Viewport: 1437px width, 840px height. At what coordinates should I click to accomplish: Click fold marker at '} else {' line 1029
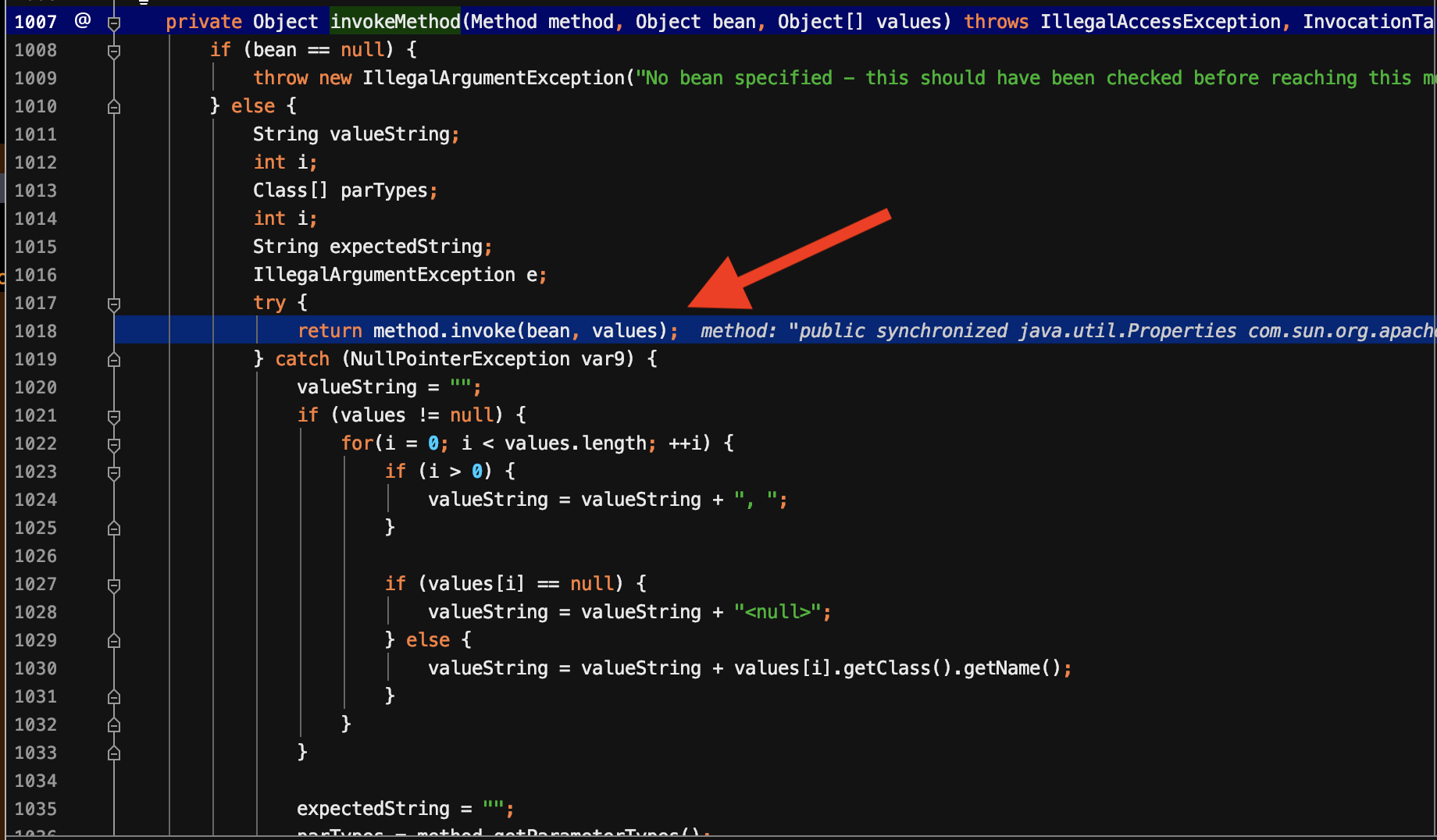pyautogui.click(x=114, y=640)
